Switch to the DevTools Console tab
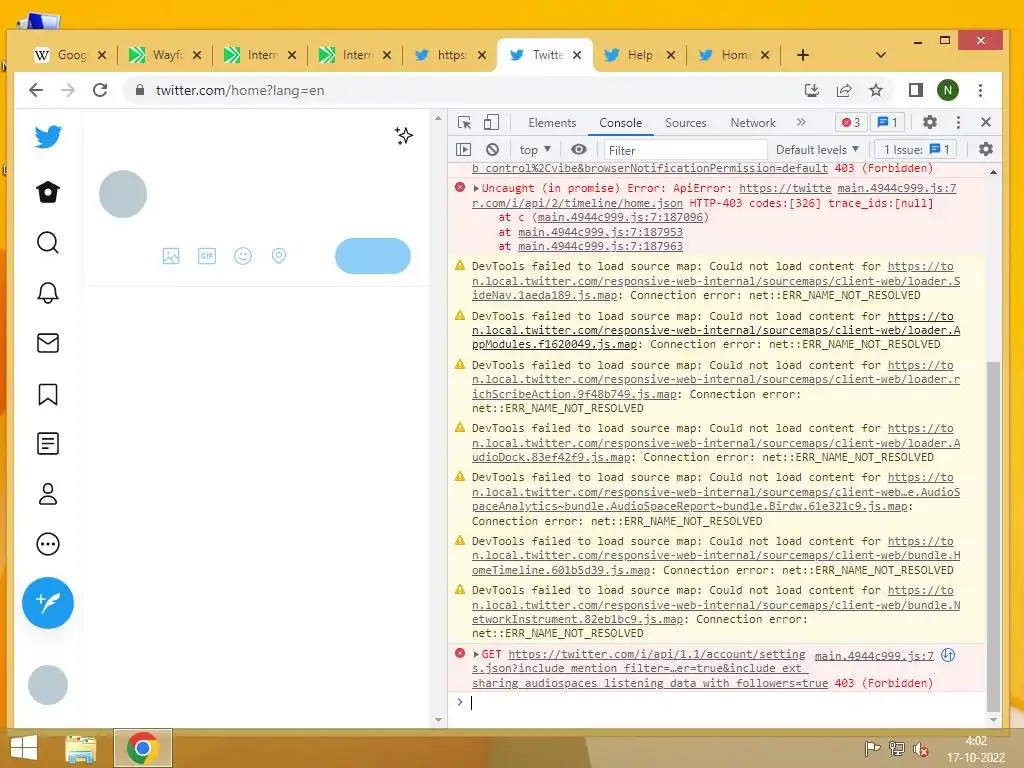1024x768 pixels. (620, 123)
